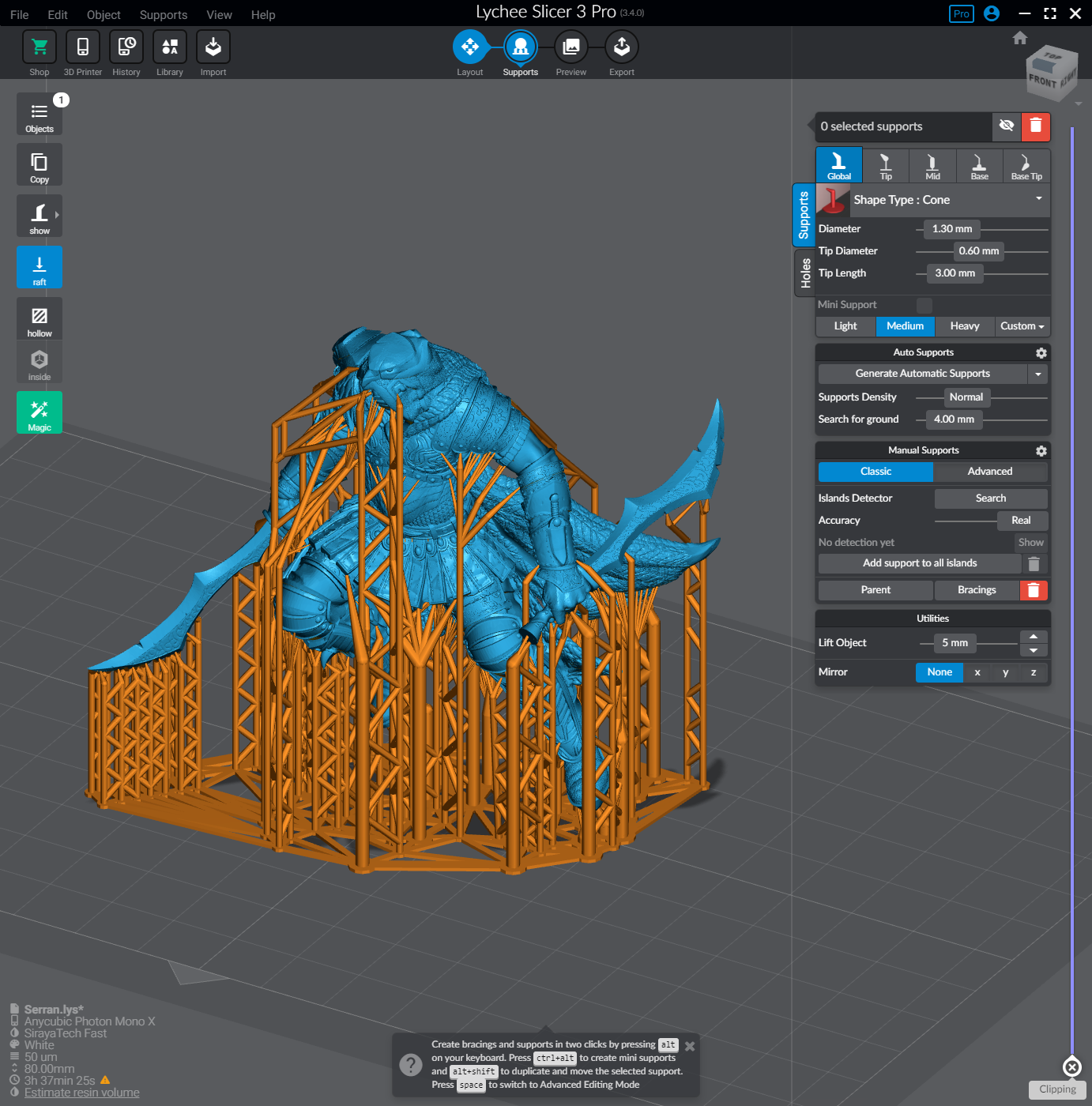The height and width of the screenshot is (1106, 1092).
Task: Select the Magic wand tool
Action: pos(40,412)
